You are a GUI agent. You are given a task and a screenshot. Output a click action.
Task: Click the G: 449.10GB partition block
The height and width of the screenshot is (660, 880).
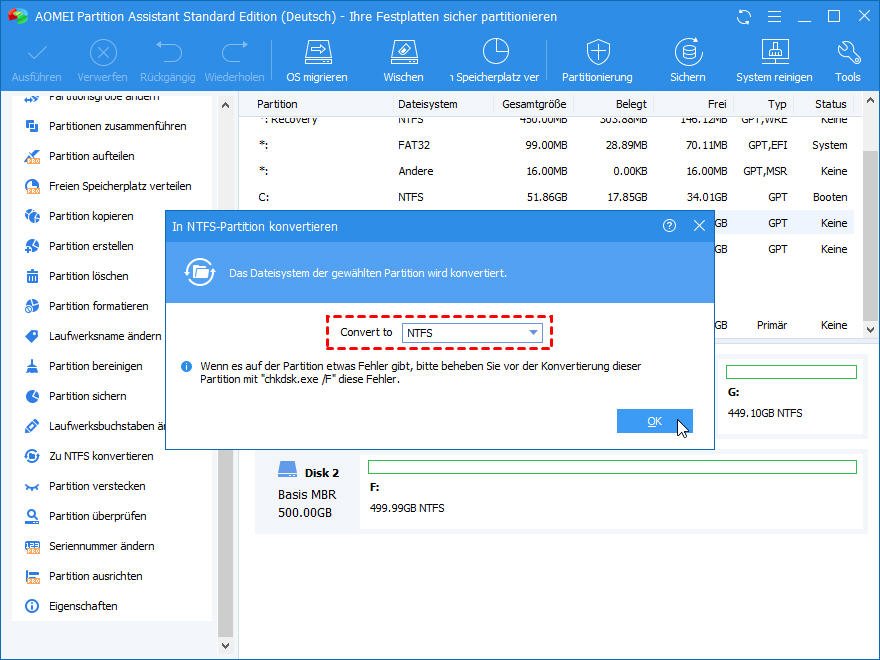pos(791,396)
